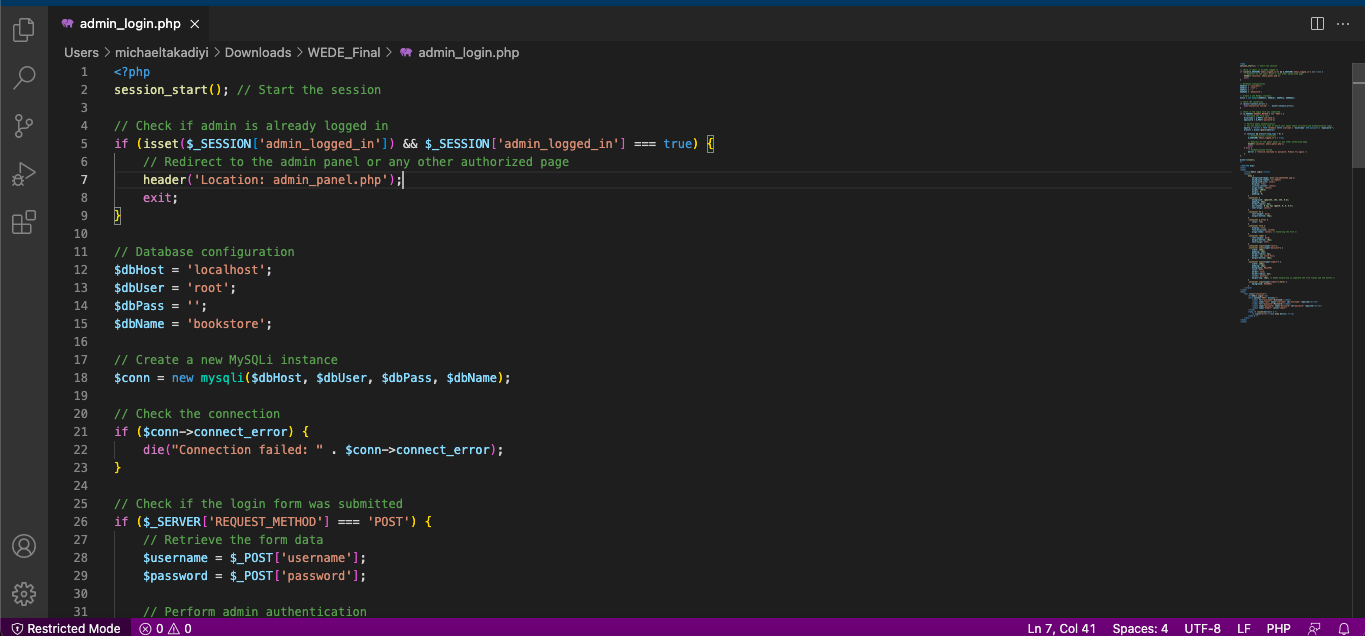Open the Run and Debug view

[x=23, y=174]
